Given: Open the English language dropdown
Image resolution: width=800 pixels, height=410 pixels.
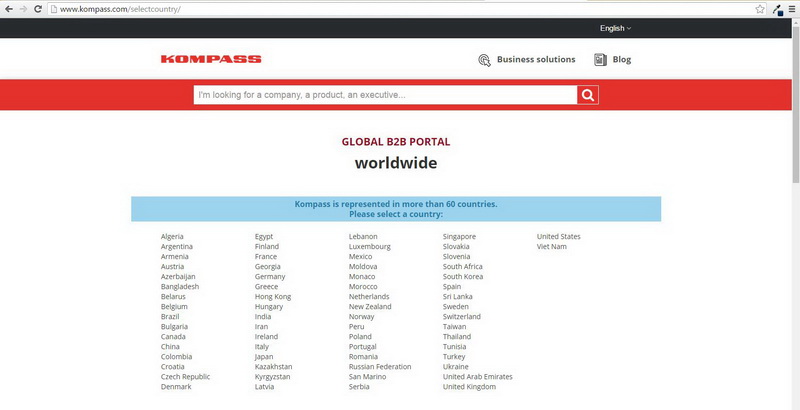Looking at the screenshot, I should coord(615,28).
